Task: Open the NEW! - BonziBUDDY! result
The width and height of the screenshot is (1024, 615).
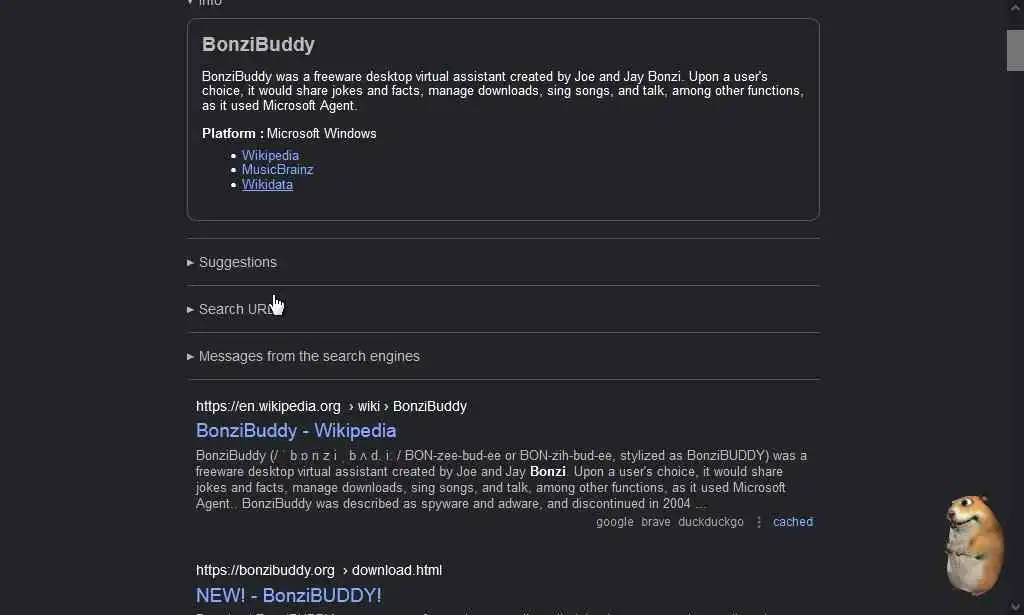Action: [289, 595]
